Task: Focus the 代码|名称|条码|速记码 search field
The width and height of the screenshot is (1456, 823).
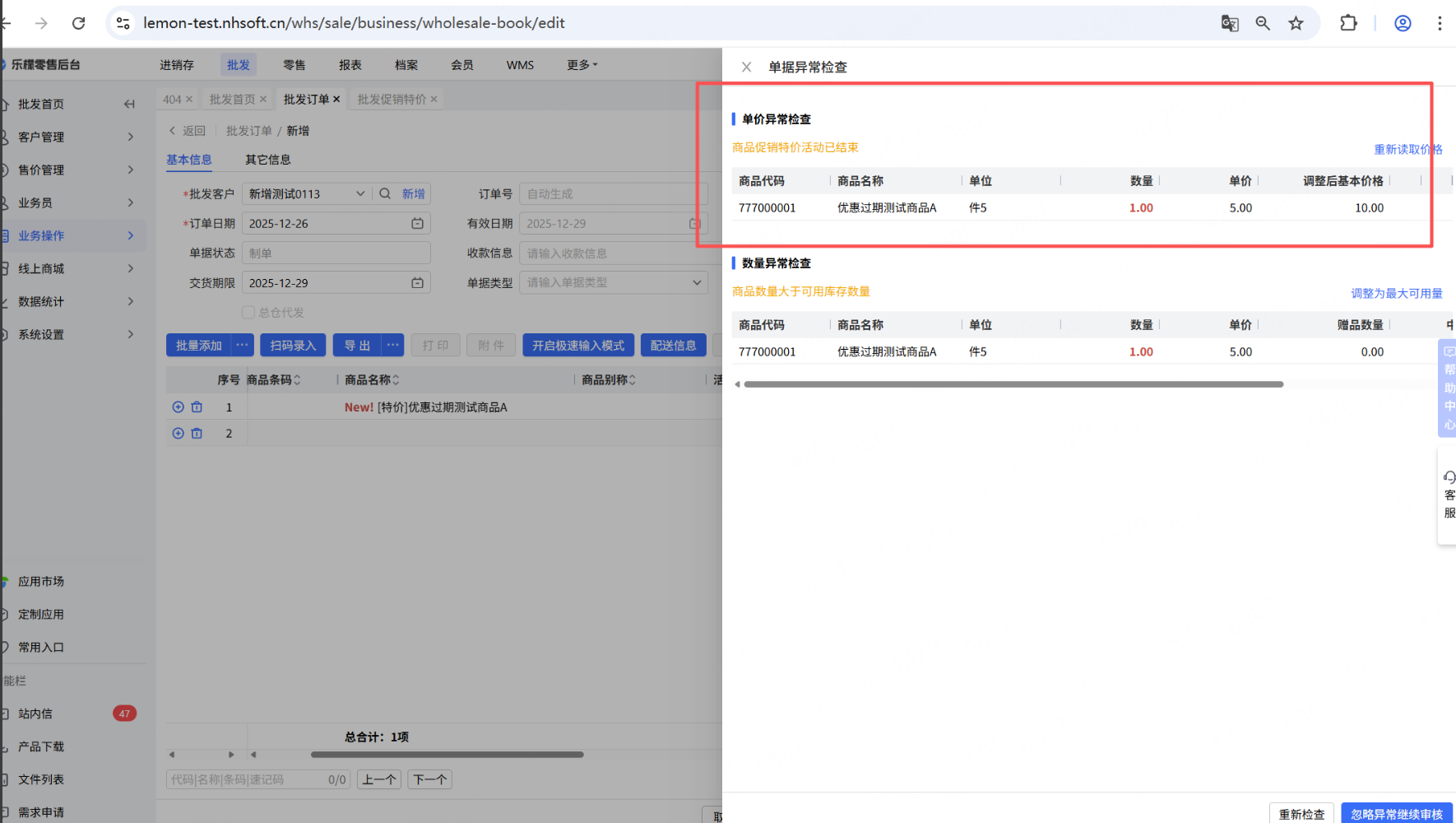Action: tap(258, 779)
